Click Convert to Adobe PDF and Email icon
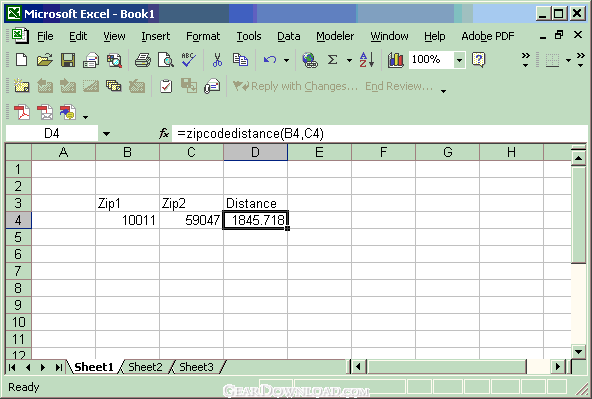The height and width of the screenshot is (399, 592). point(45,112)
